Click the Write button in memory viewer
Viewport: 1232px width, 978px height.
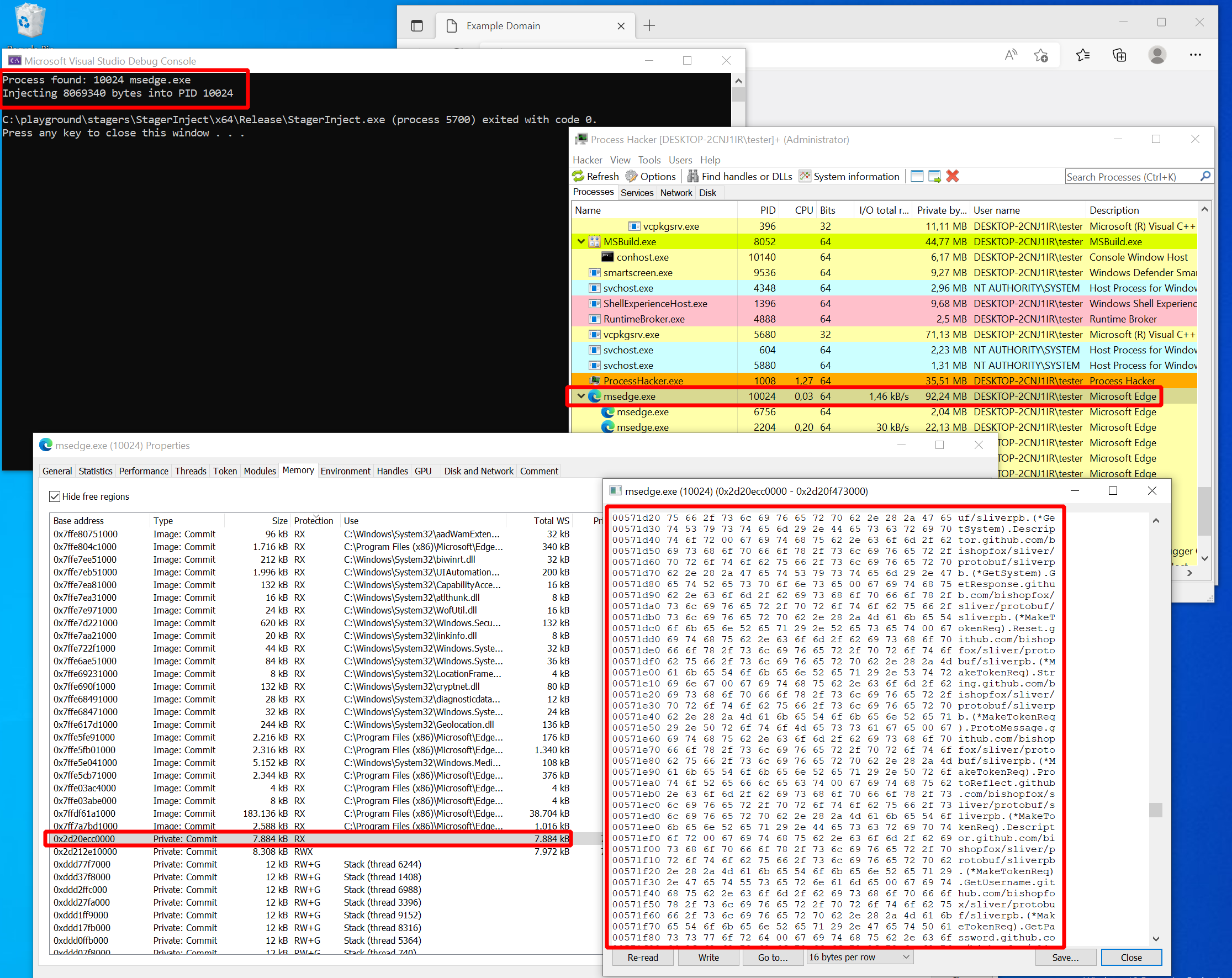point(708,958)
